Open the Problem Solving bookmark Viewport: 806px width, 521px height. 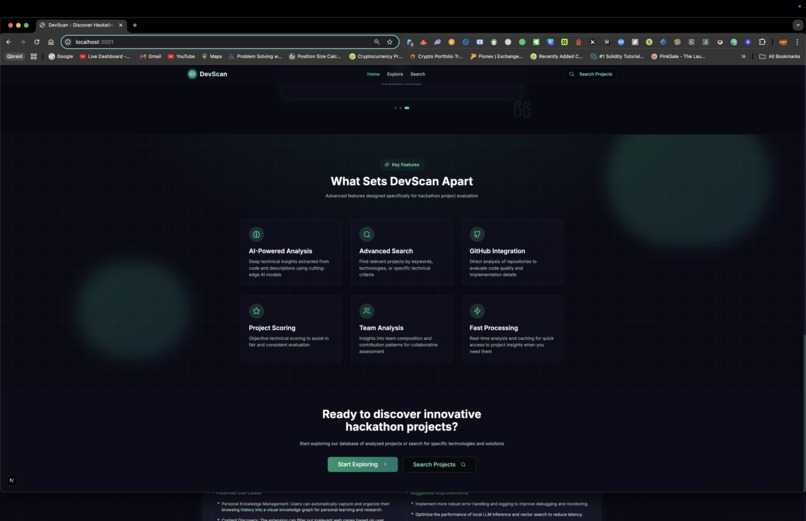255,57
